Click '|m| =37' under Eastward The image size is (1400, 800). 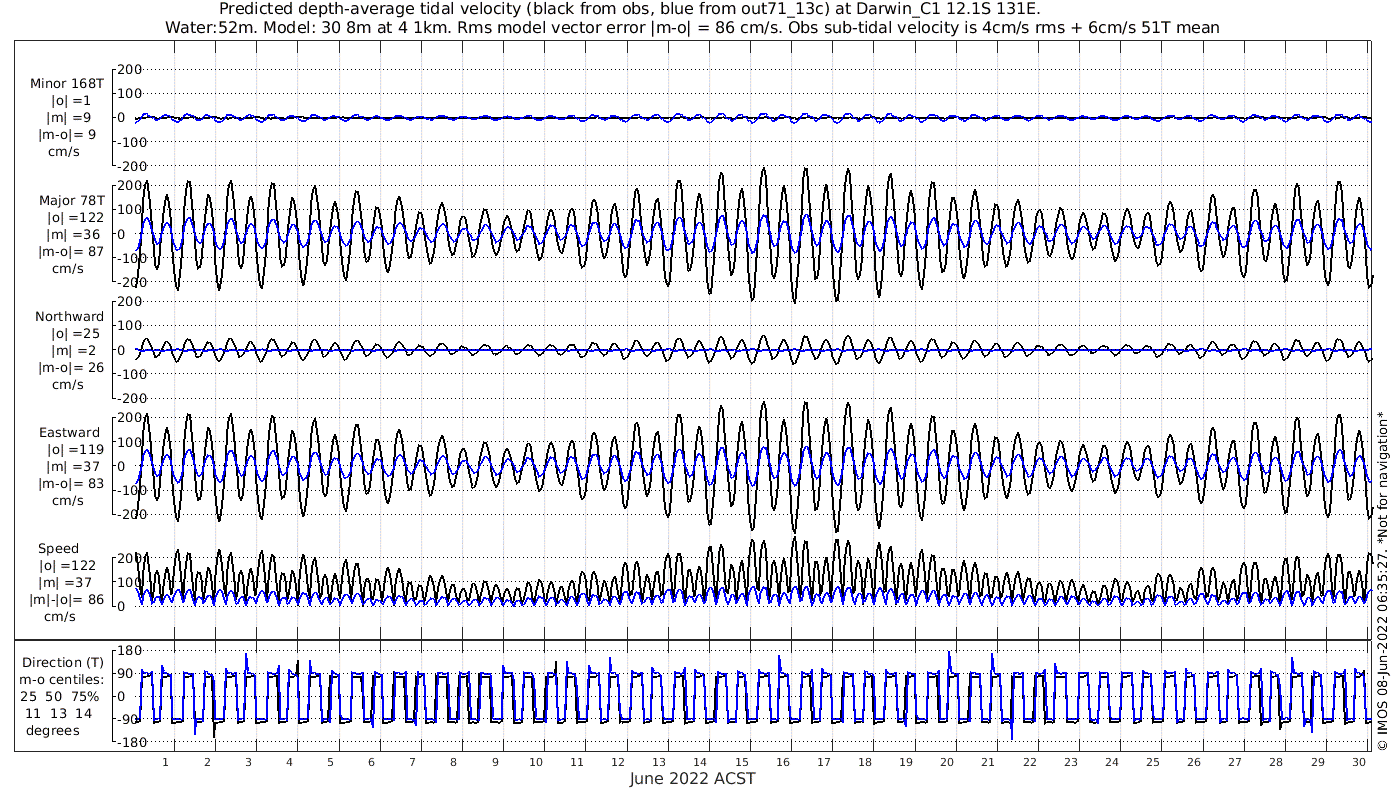click(x=75, y=467)
